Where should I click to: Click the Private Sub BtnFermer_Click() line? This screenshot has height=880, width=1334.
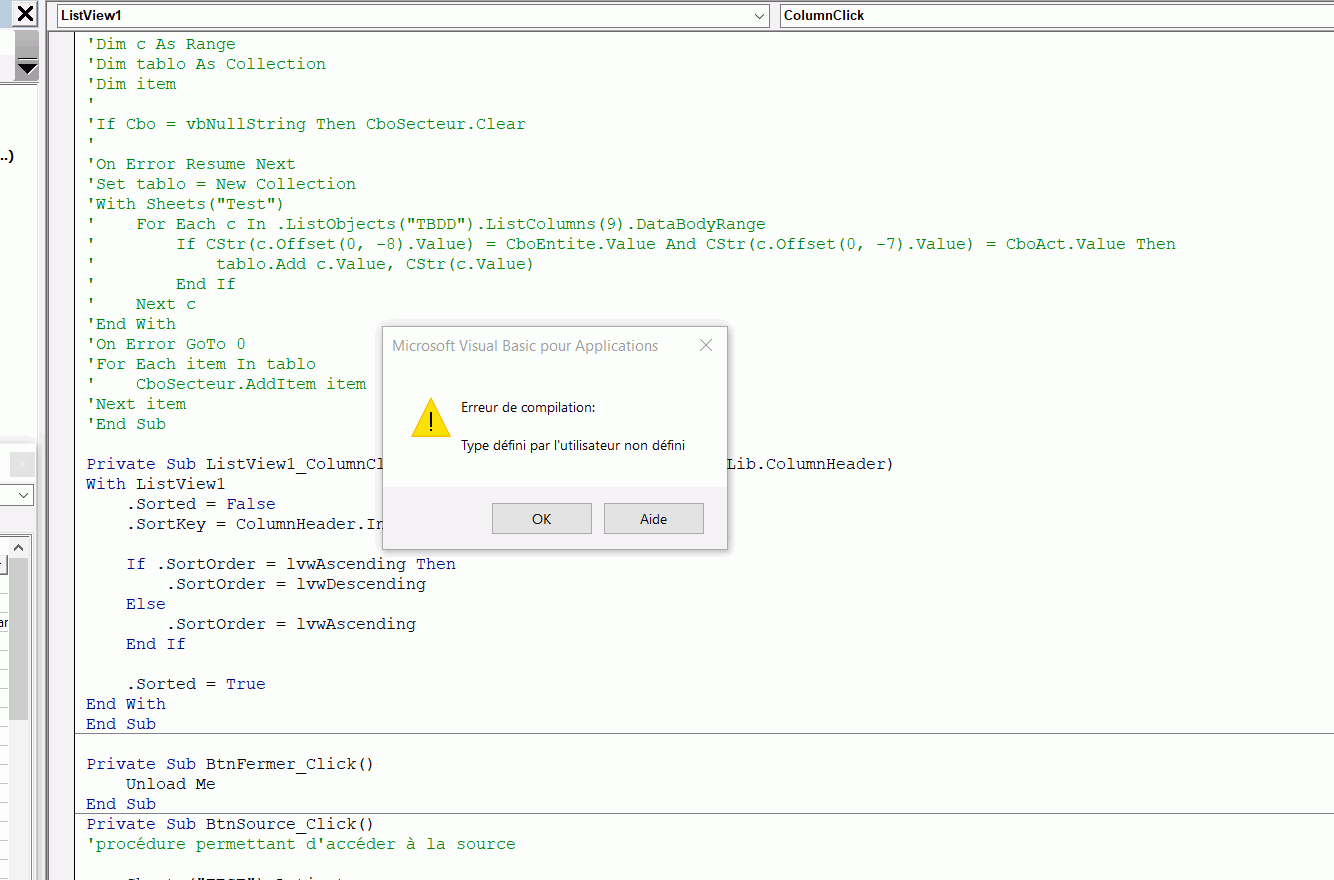tap(230, 764)
